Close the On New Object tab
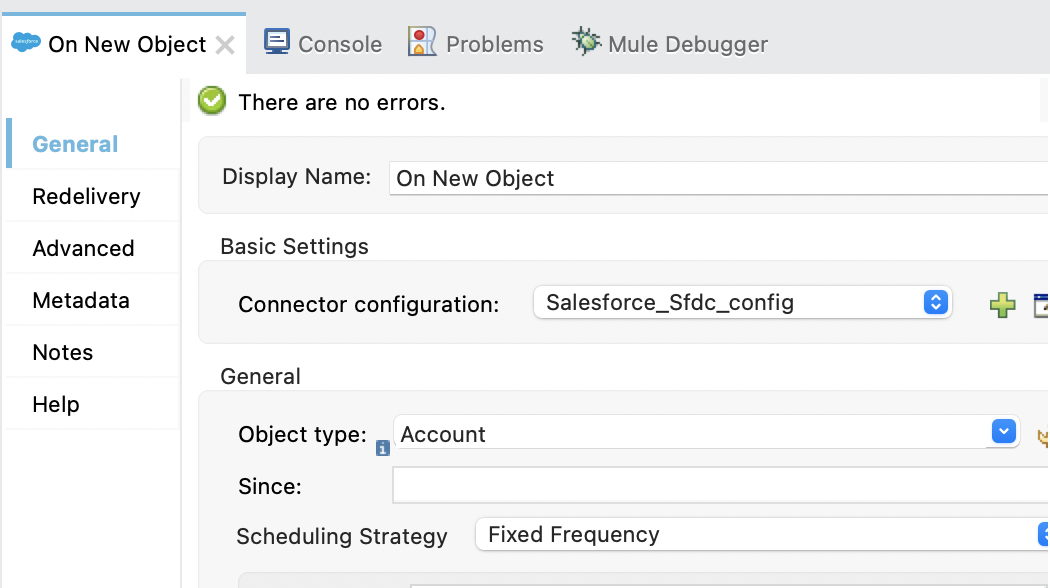The height and width of the screenshot is (588, 1050). click(x=225, y=44)
